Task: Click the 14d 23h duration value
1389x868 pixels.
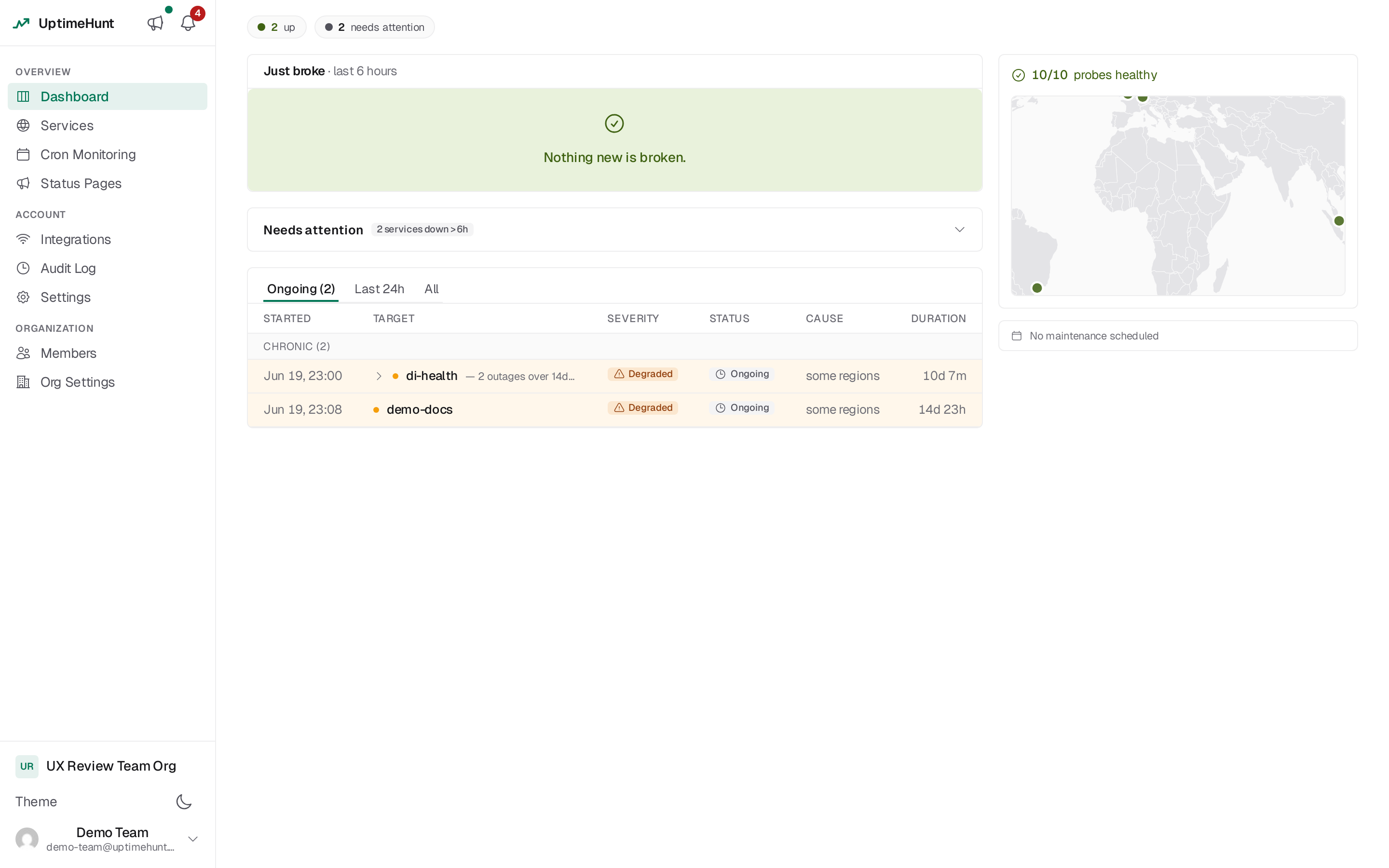Action: tap(942, 410)
